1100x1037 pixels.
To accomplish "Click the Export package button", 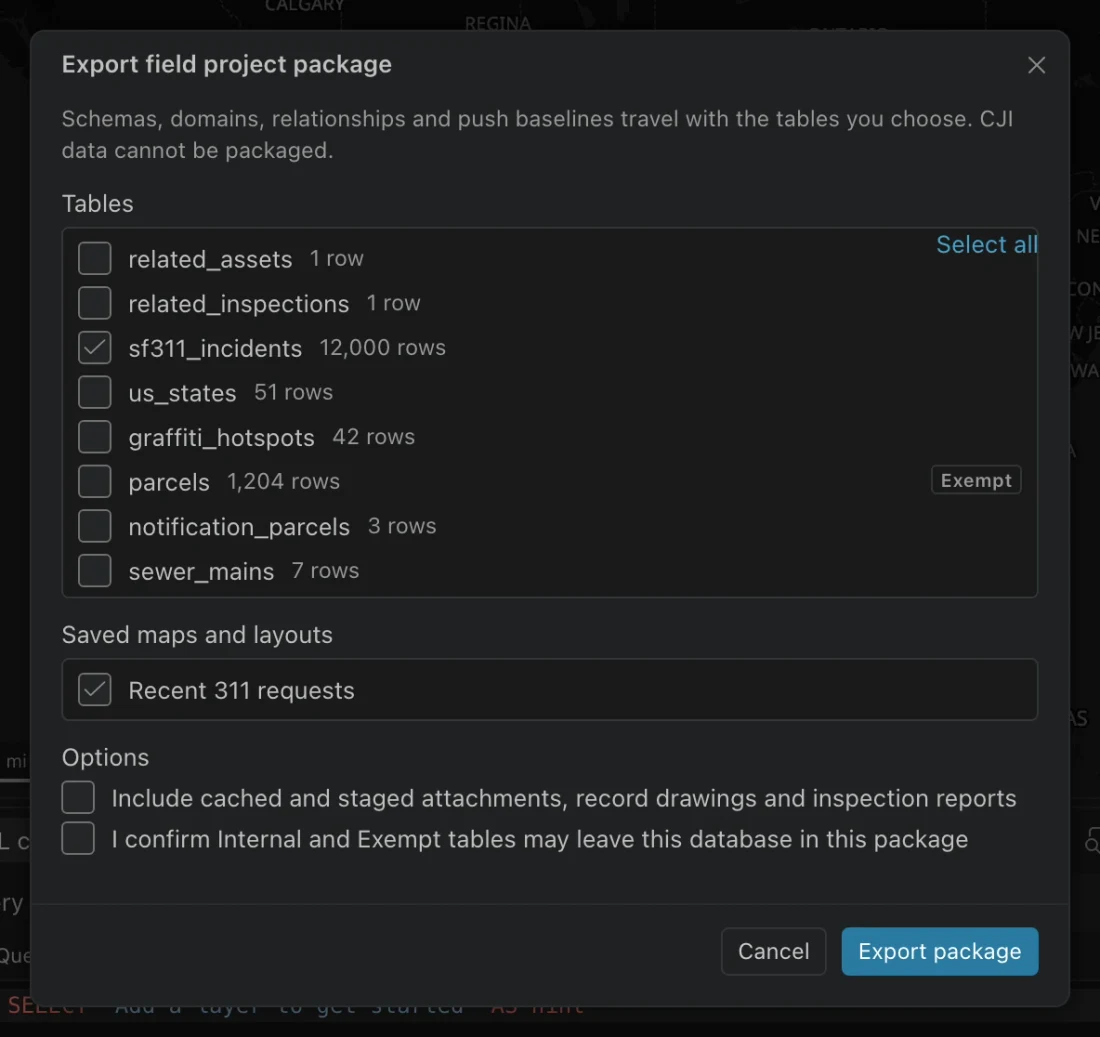I will (x=939, y=951).
